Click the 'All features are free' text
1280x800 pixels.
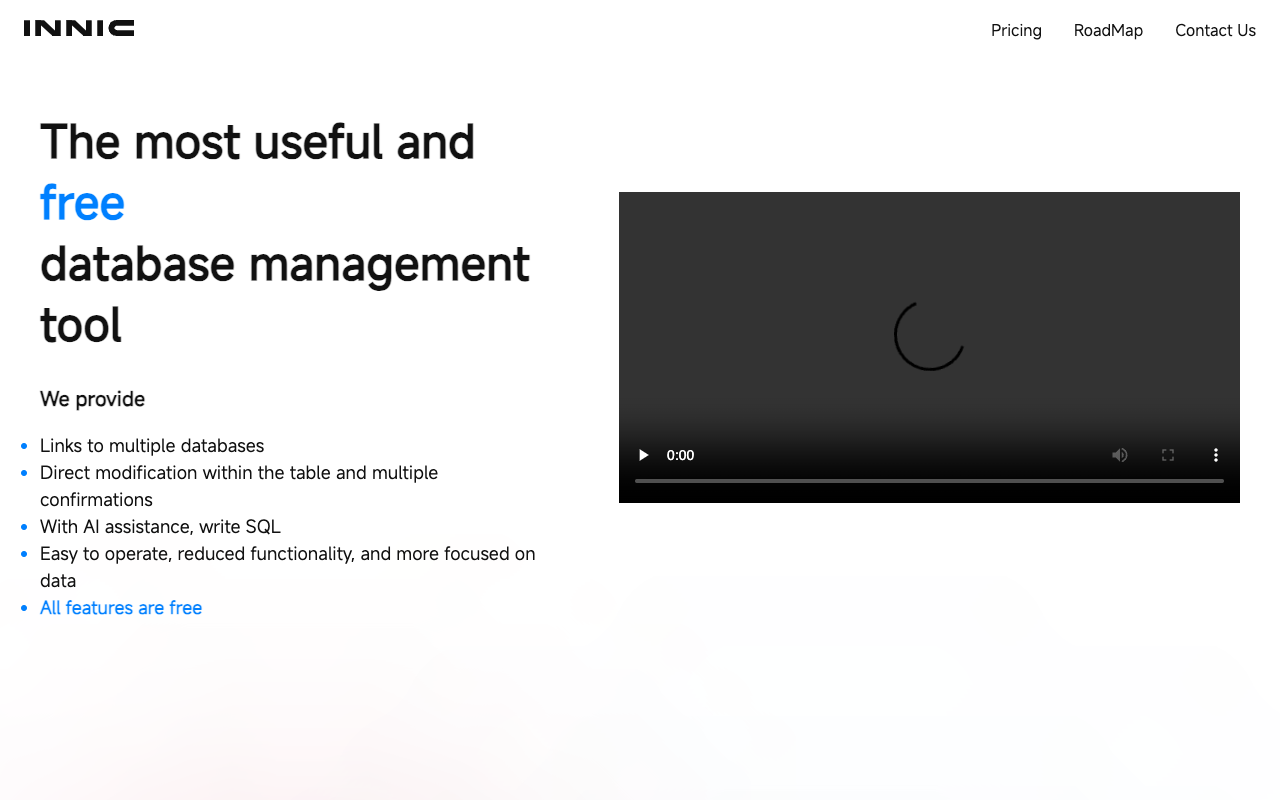[x=121, y=608]
